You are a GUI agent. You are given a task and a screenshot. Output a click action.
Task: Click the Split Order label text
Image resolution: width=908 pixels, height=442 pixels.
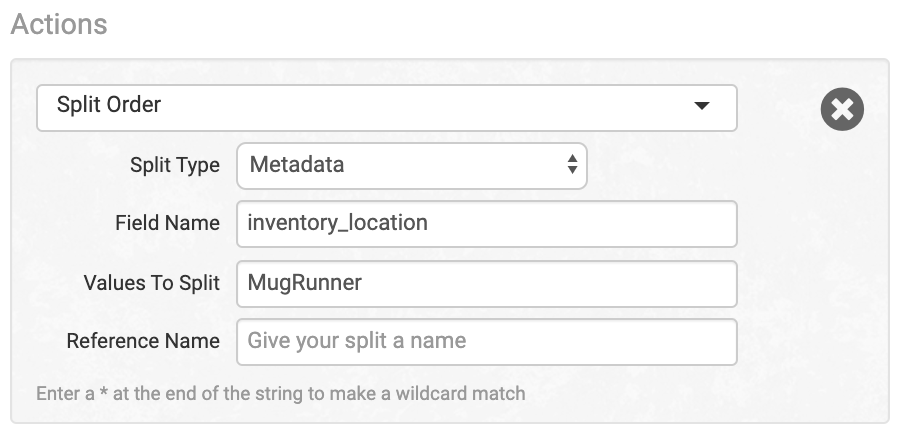[x=109, y=106]
